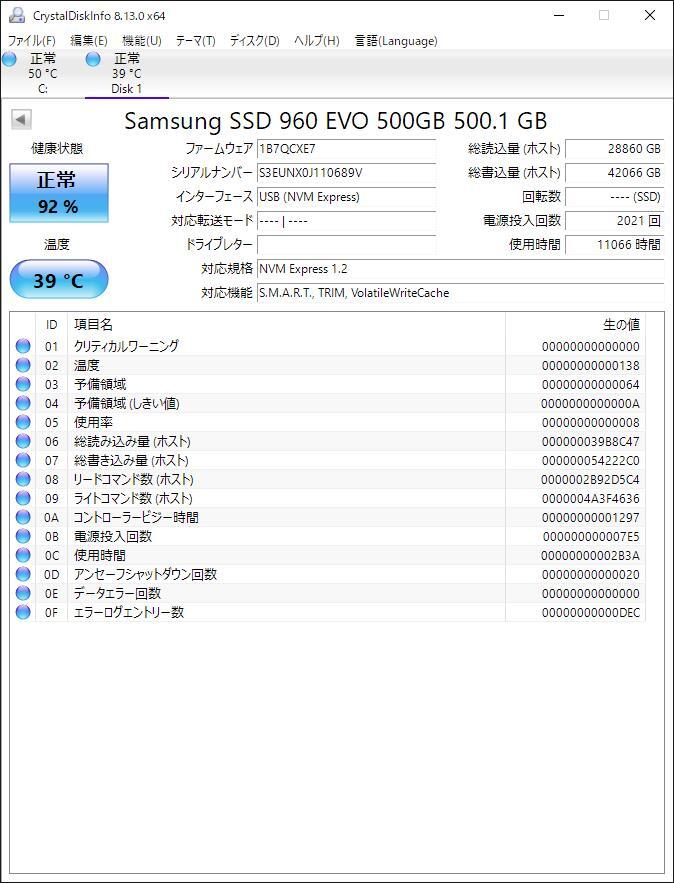
Task: Open the 機能(U) menu
Action: tap(142, 41)
